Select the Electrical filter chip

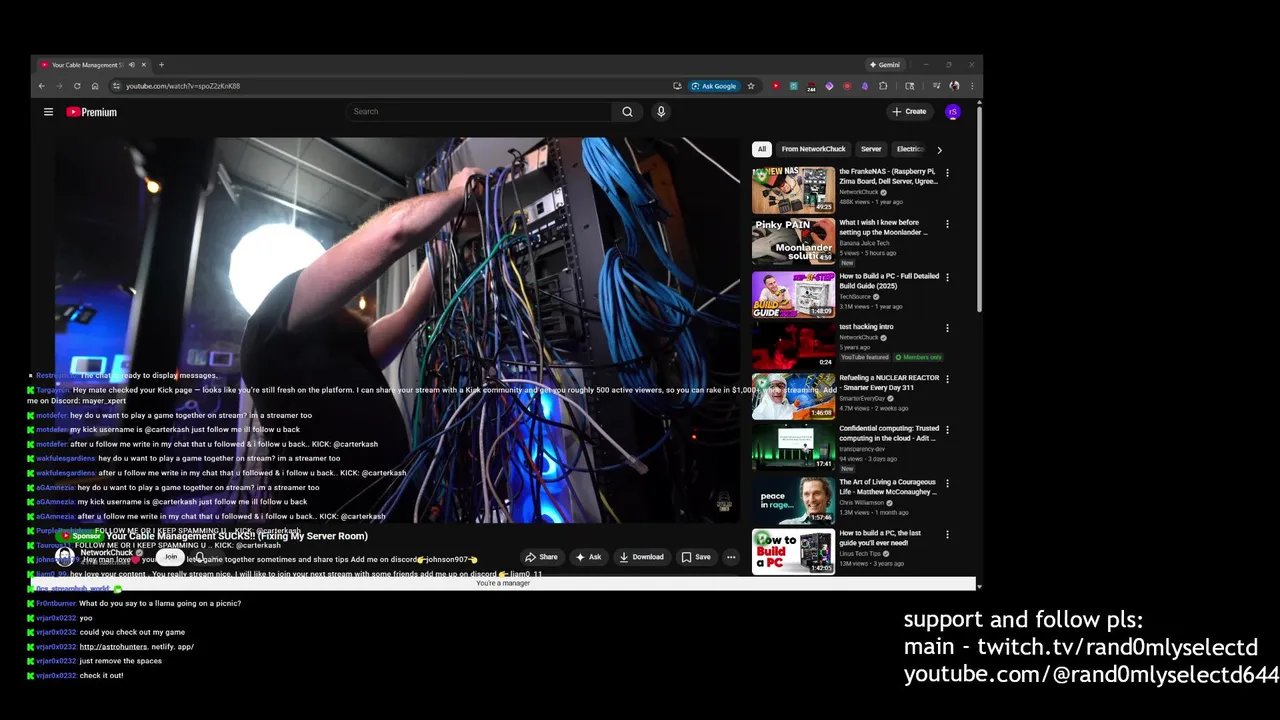910,149
